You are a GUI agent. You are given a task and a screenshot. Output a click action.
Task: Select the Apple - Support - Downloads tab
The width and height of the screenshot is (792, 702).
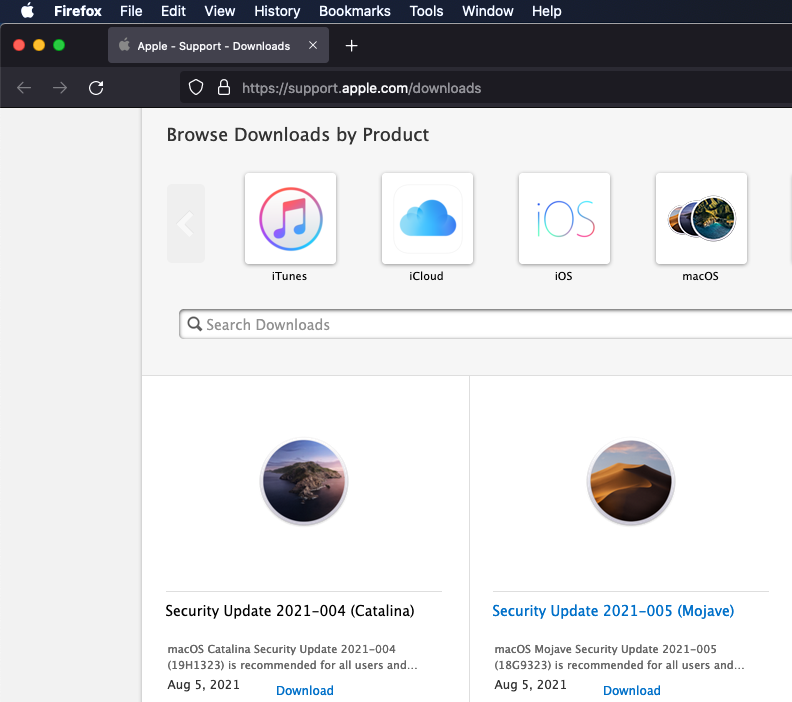click(x=218, y=45)
